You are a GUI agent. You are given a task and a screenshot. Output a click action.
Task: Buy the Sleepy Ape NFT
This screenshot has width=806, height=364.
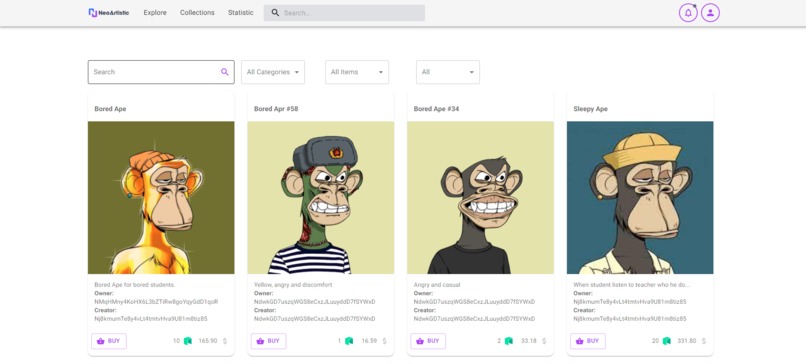[588, 341]
